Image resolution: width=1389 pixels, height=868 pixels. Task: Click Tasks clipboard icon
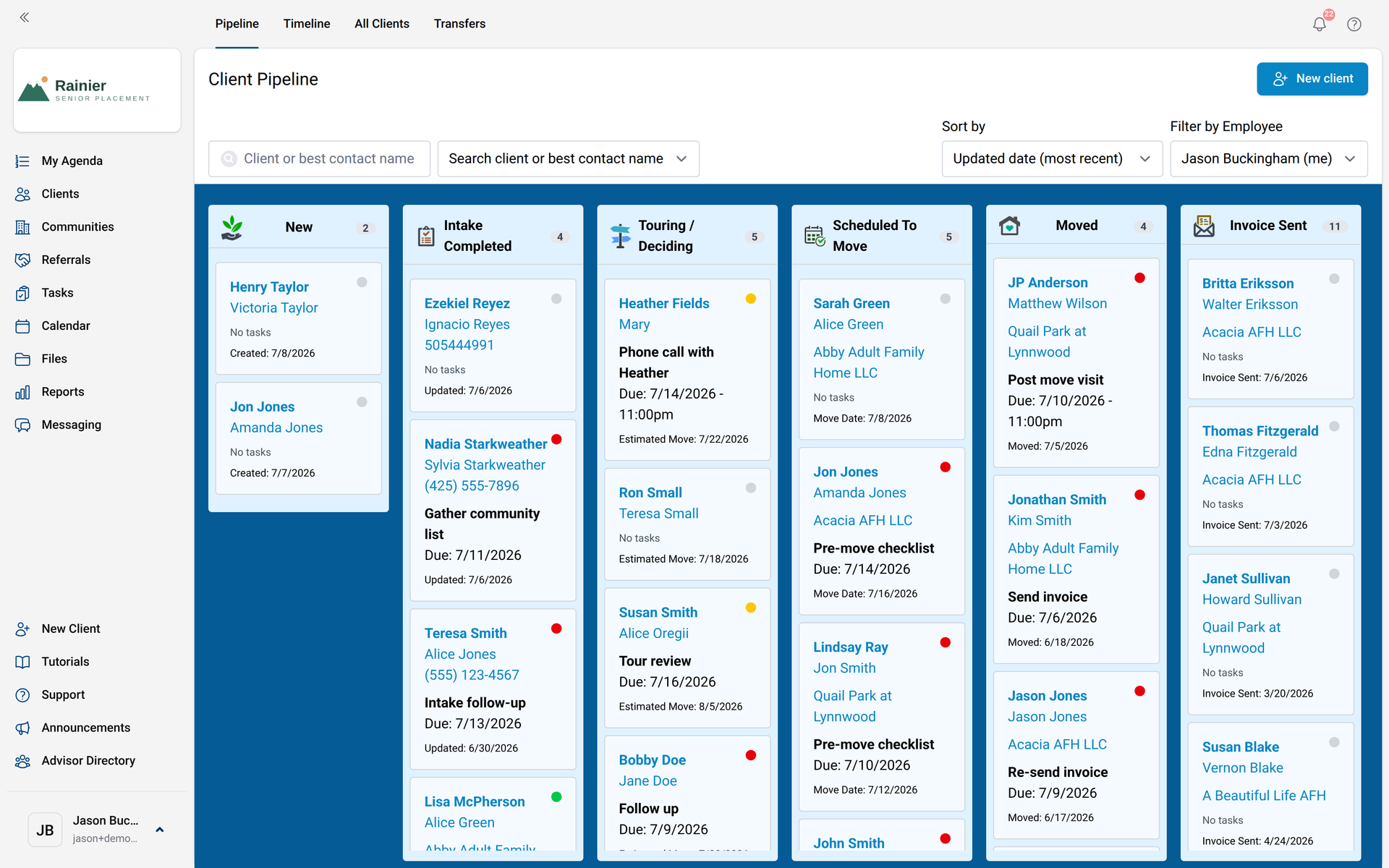[x=22, y=293]
